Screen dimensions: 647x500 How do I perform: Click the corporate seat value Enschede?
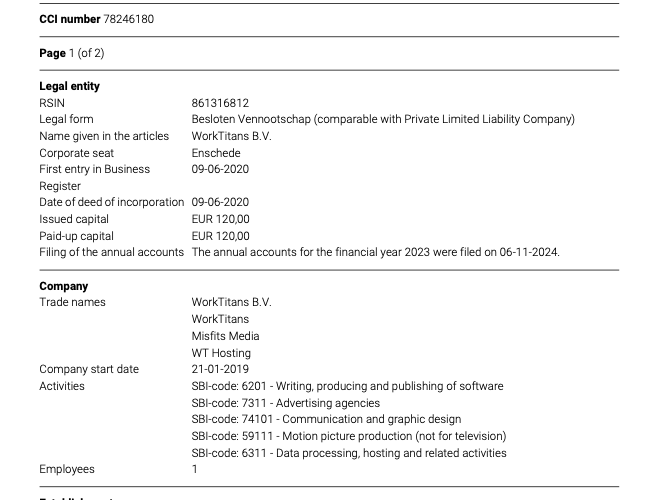point(216,153)
